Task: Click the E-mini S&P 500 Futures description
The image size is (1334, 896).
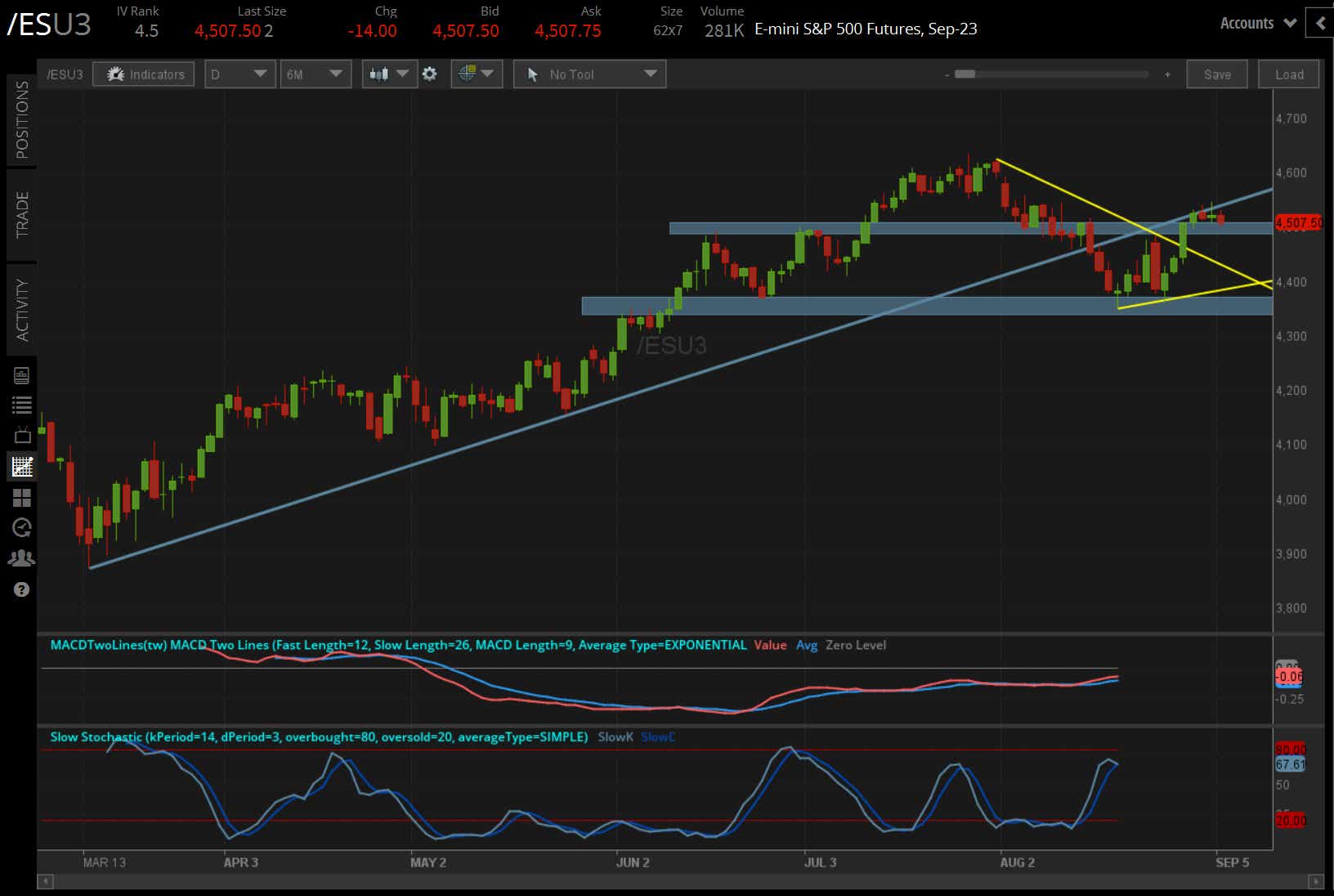Action: 866,29
